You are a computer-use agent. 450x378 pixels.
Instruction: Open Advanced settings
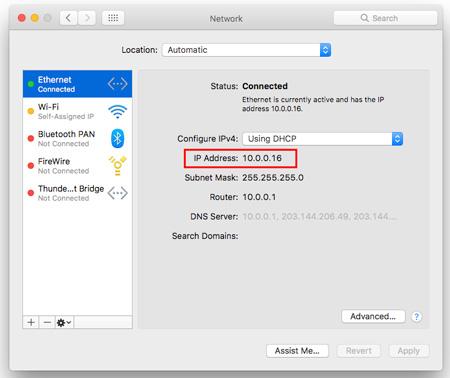coord(373,316)
